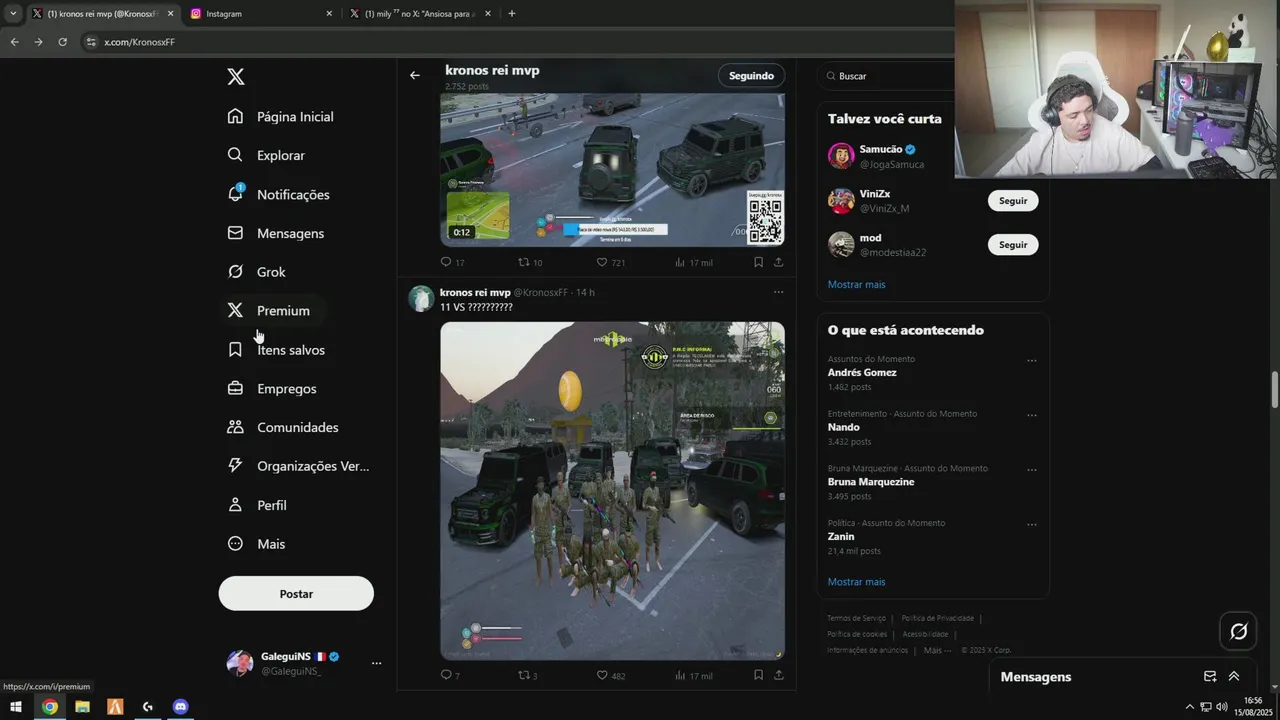The width and height of the screenshot is (1280, 720).
Task: Select kronos rei mvp browser tab
Action: coord(102,14)
